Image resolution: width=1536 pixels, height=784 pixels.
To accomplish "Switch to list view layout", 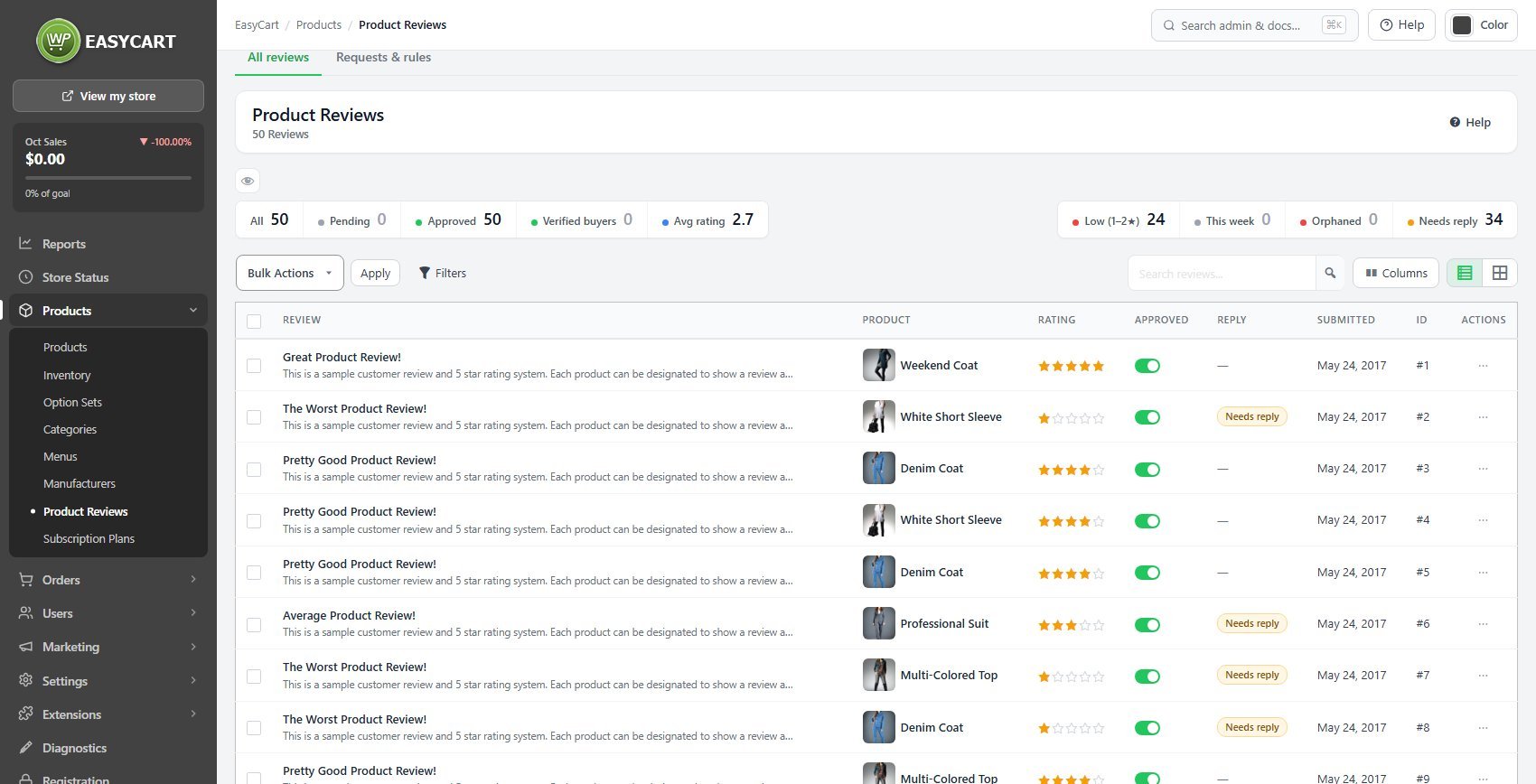I will point(1465,273).
